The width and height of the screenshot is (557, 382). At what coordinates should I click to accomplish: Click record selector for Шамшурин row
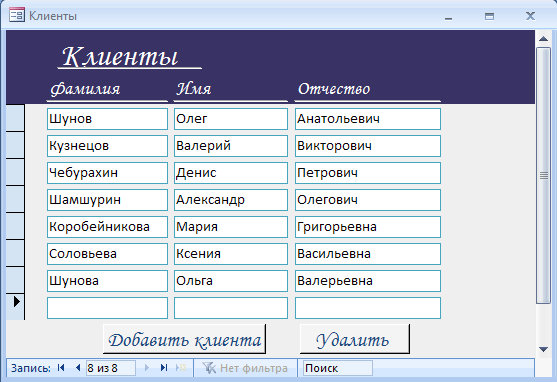(15, 199)
